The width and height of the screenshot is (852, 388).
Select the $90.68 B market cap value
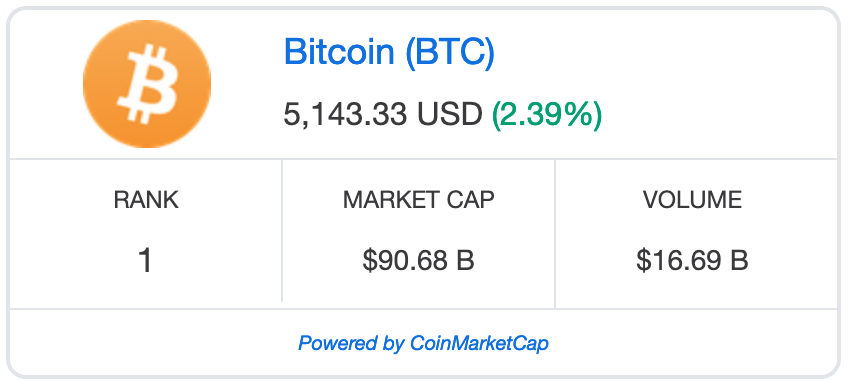(418, 260)
